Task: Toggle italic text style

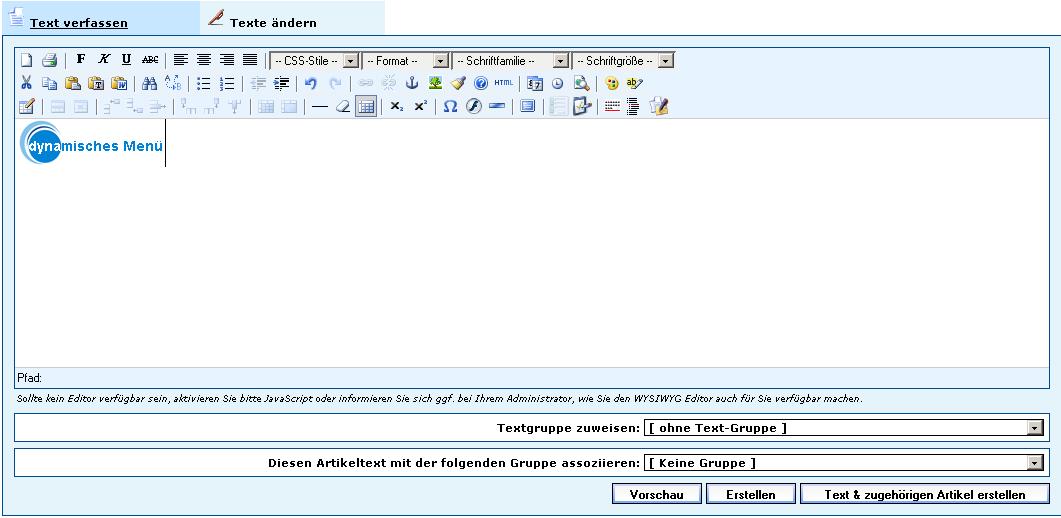Action: pos(104,60)
